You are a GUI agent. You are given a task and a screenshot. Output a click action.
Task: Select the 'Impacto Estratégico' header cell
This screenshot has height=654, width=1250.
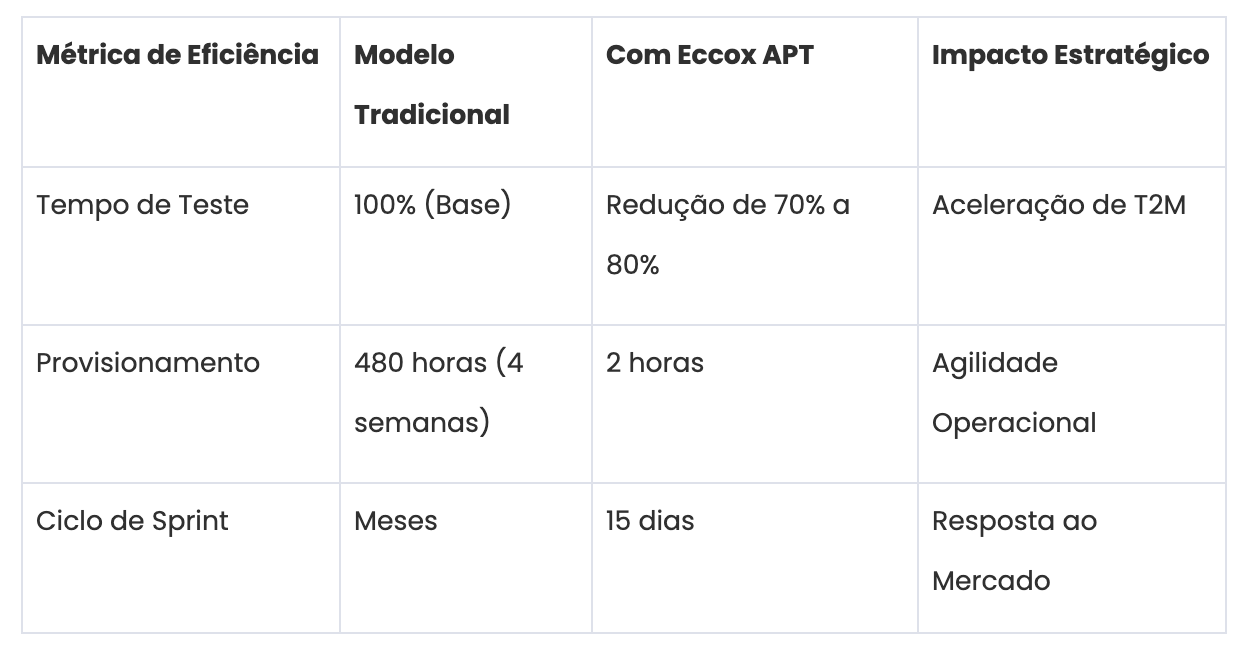pyautogui.click(x=1070, y=55)
